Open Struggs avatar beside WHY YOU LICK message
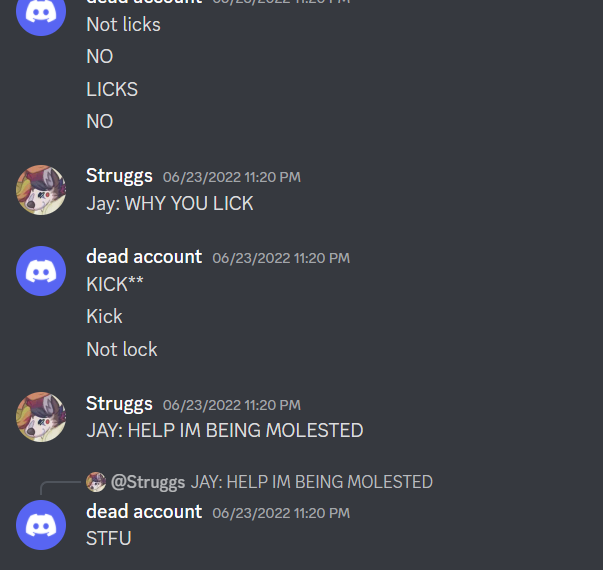 [x=41, y=190]
